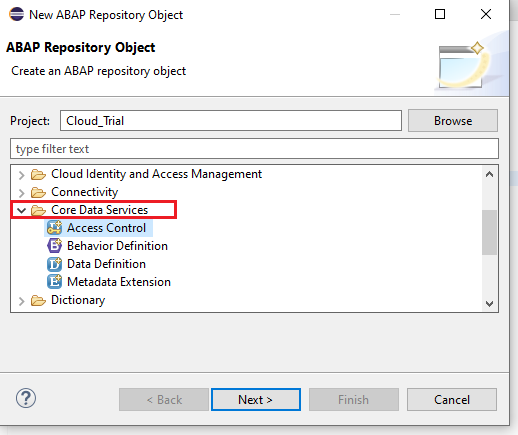
Task: Click the Access Control object icon
Action: pos(54,228)
